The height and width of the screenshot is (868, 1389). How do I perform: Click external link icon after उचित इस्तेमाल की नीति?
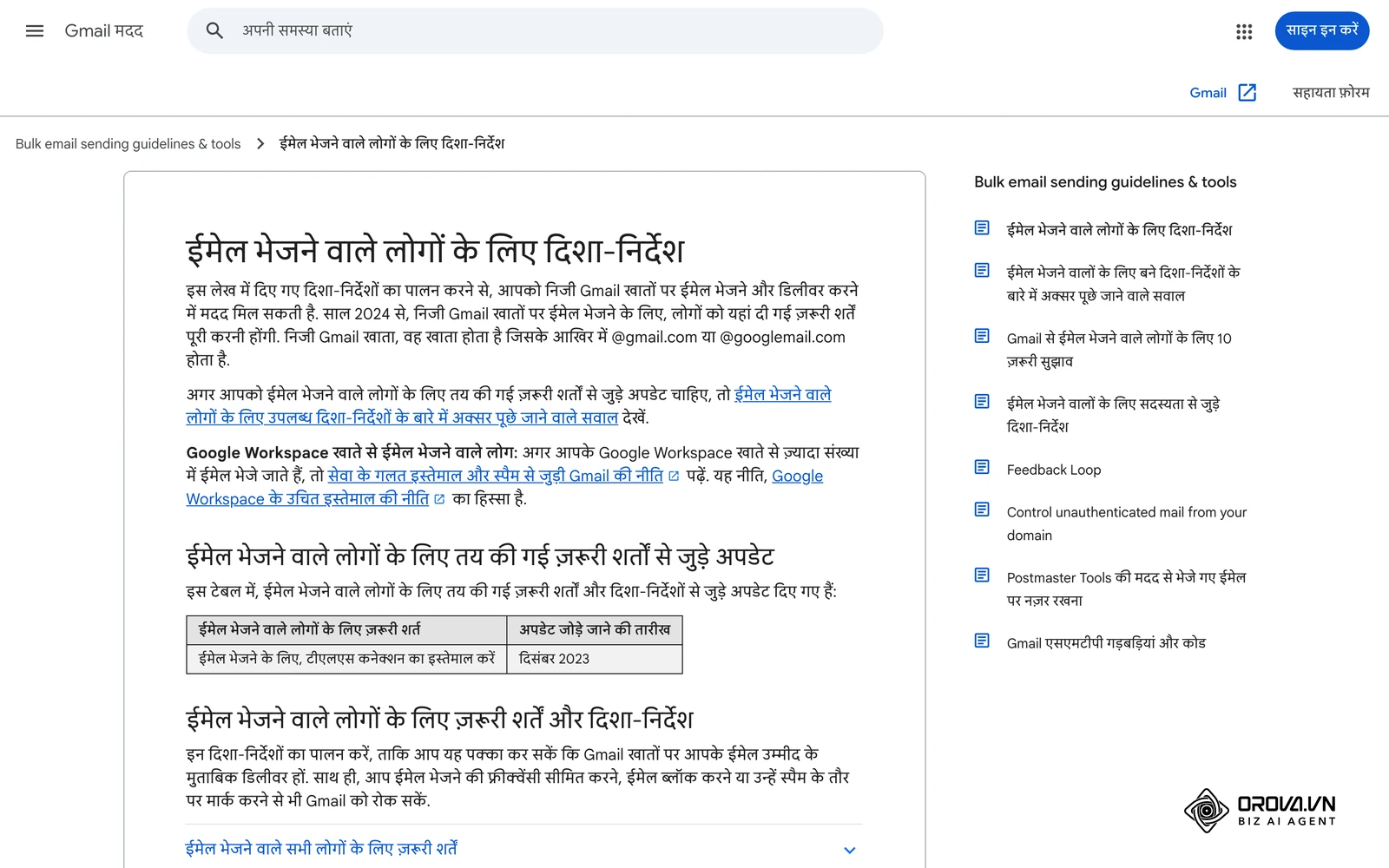point(439,499)
